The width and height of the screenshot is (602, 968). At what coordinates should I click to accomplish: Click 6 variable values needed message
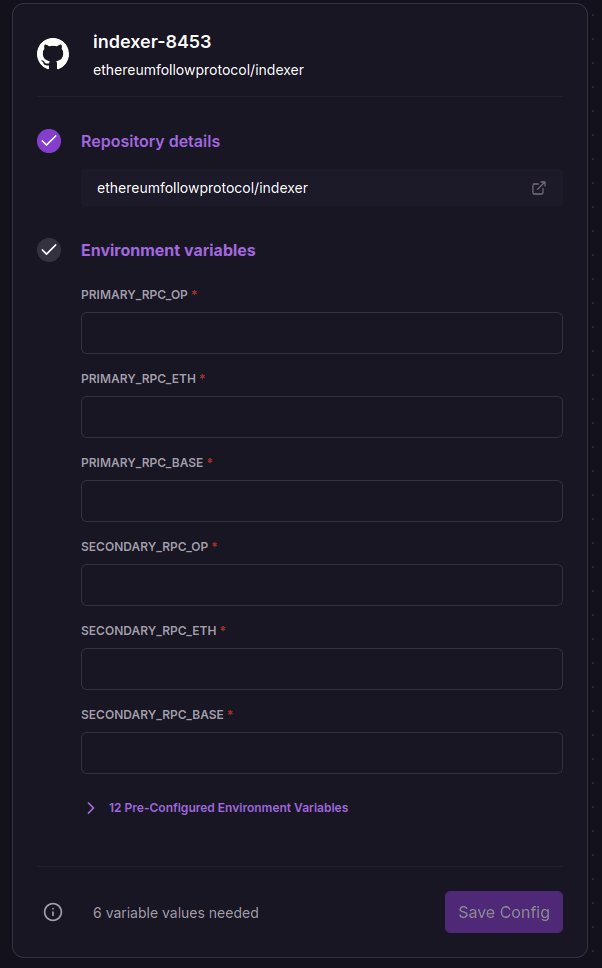coord(176,913)
